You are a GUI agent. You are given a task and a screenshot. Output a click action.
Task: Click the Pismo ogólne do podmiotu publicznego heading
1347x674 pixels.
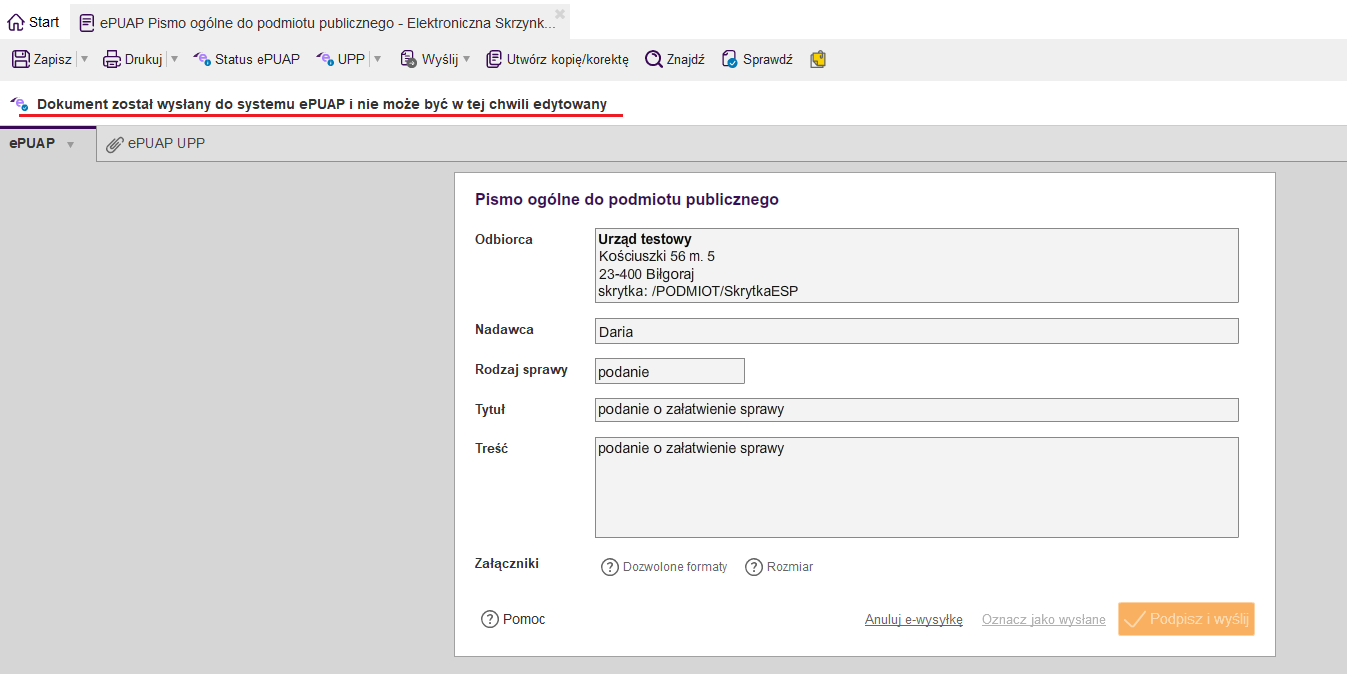pos(626,199)
